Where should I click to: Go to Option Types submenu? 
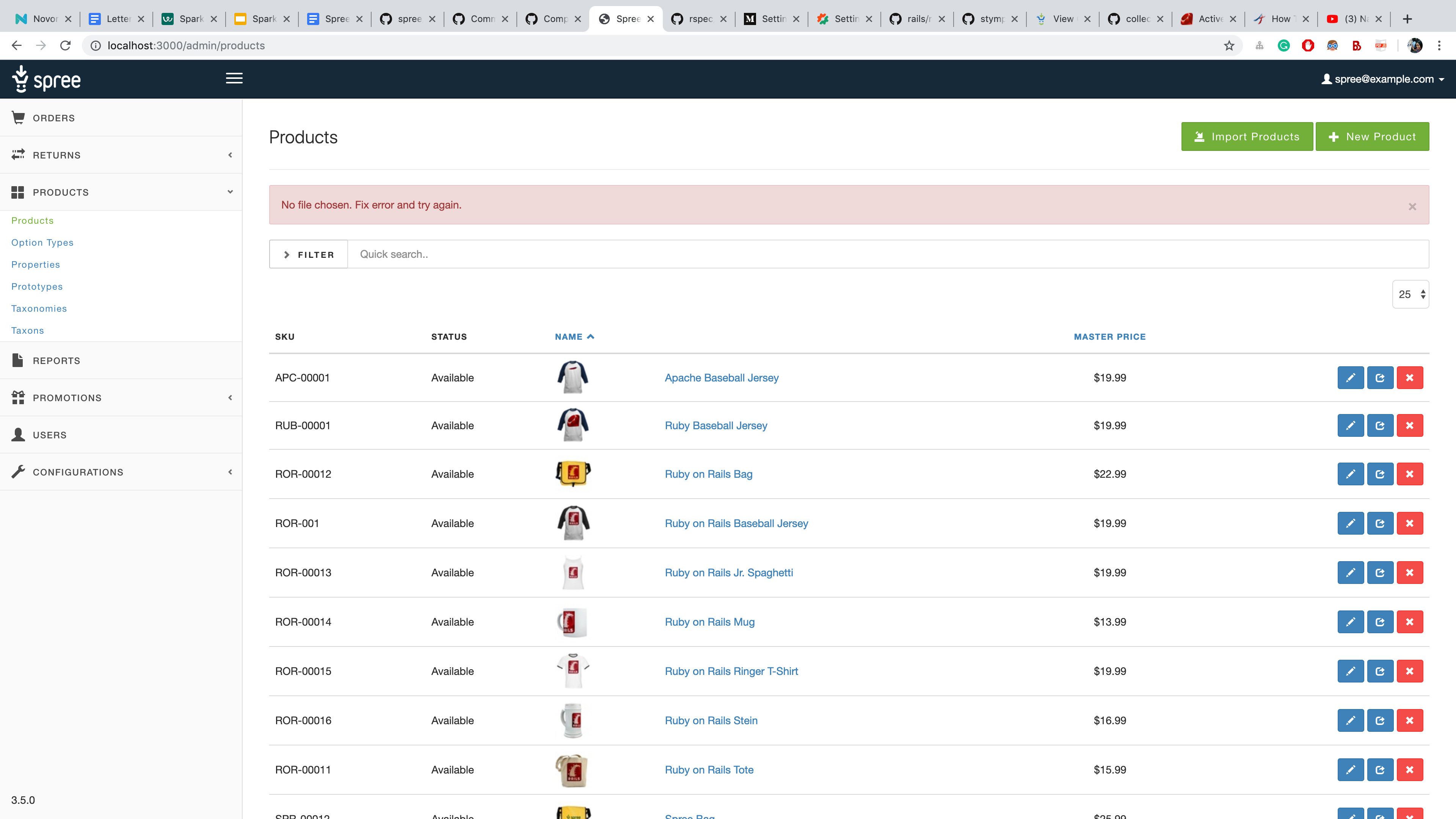pos(42,243)
